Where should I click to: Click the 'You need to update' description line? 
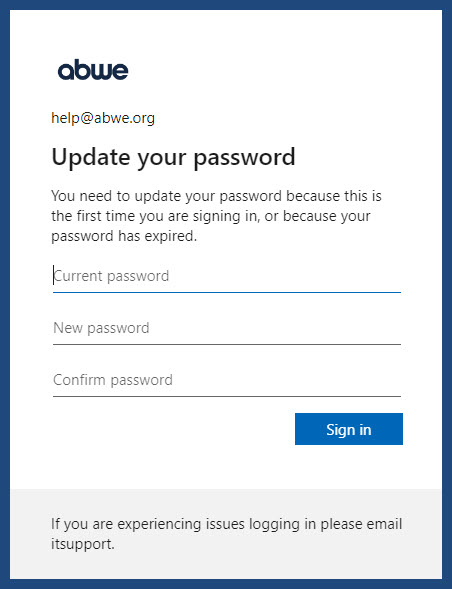[216, 196]
